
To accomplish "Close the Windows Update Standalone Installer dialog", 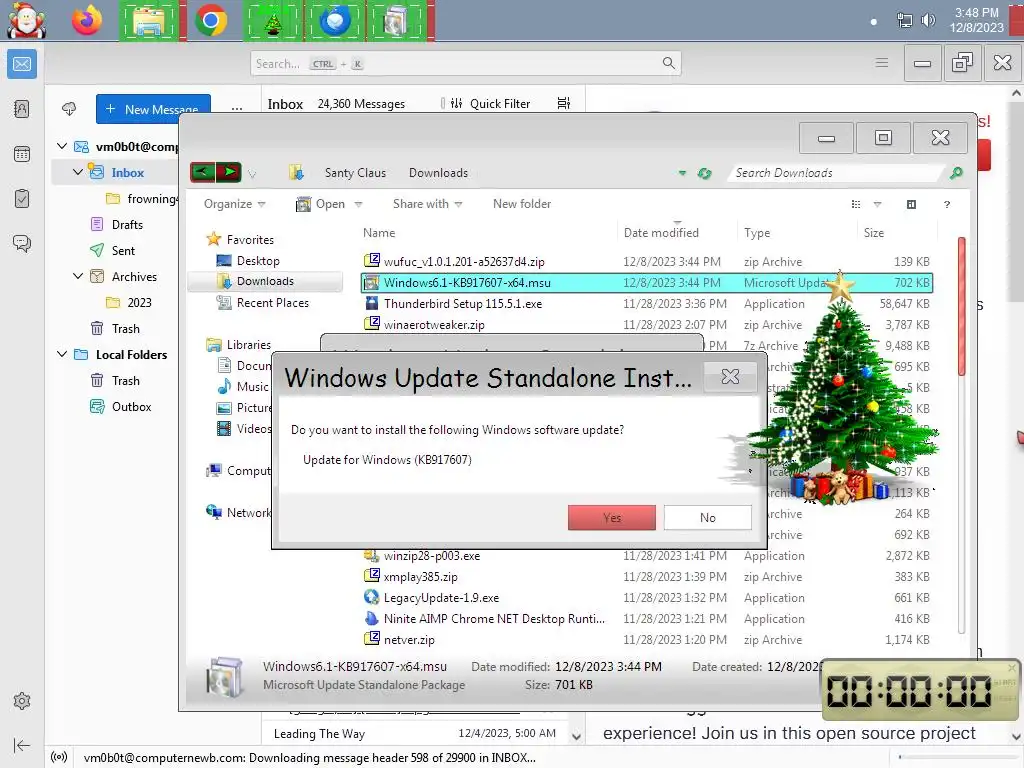I will pos(730,377).
